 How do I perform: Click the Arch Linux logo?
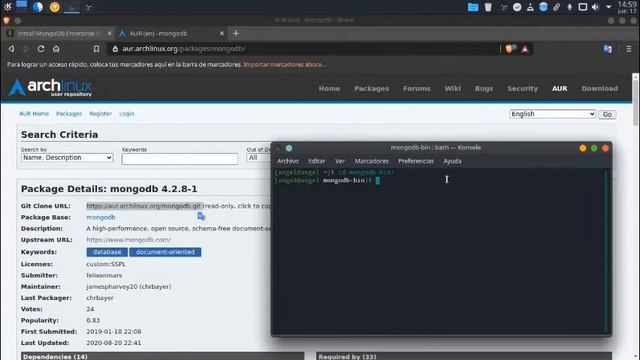pyautogui.click(x=50, y=87)
